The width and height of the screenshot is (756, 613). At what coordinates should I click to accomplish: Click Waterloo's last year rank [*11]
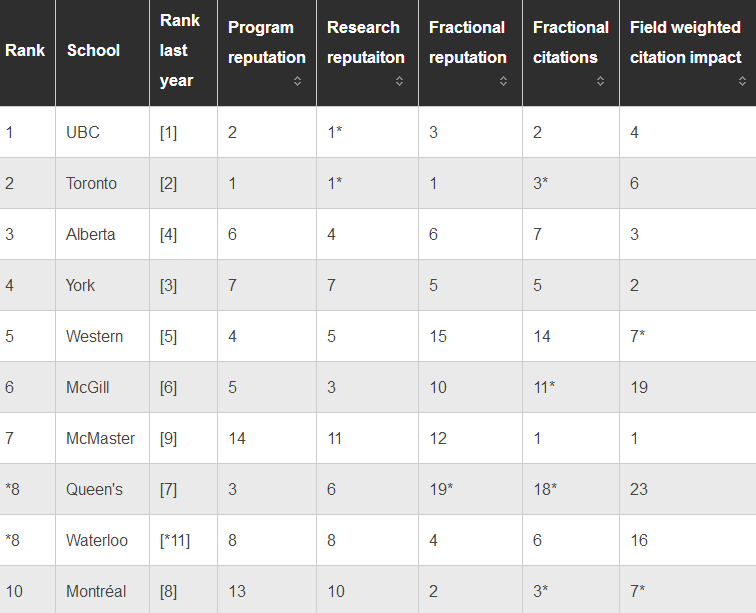pyautogui.click(x=175, y=540)
